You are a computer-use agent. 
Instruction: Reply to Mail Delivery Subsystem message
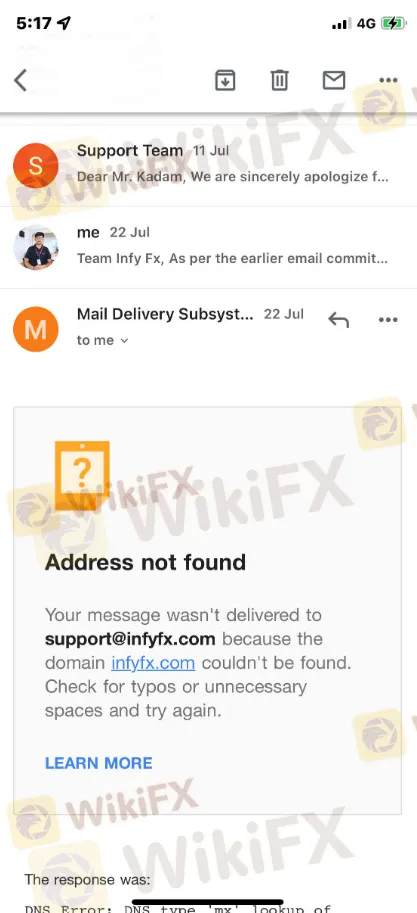[x=338, y=320]
